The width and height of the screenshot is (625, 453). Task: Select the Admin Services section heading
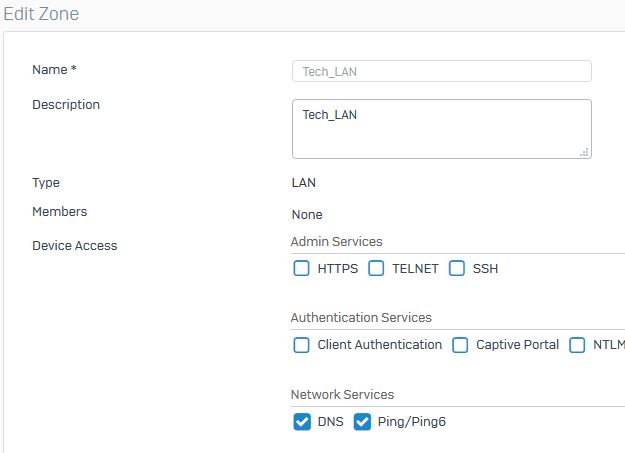[336, 242]
